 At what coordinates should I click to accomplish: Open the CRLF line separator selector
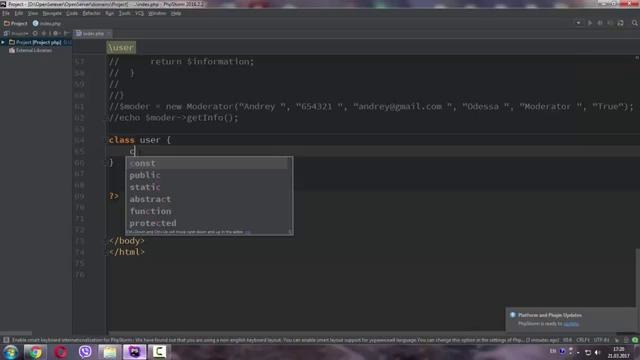click(x=582, y=340)
